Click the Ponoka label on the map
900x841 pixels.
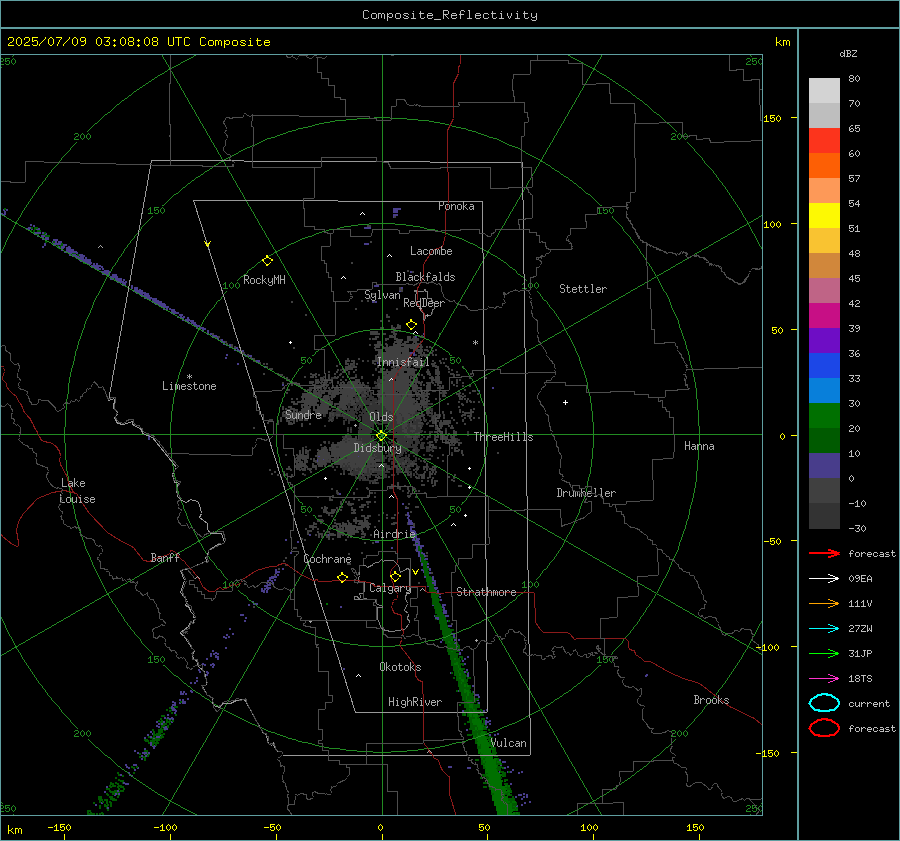click(x=456, y=206)
